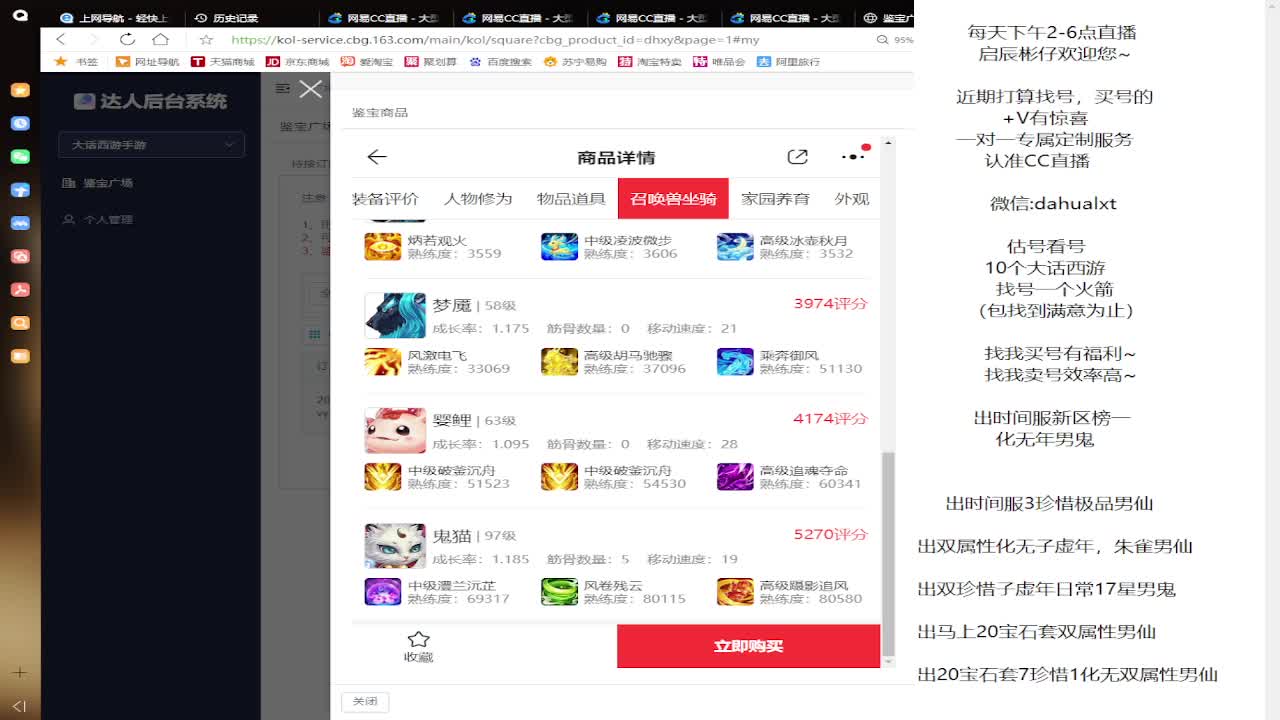Open the 京东商城 bookmark
Image resolution: width=1280 pixels, height=720 pixels.
click(298, 61)
